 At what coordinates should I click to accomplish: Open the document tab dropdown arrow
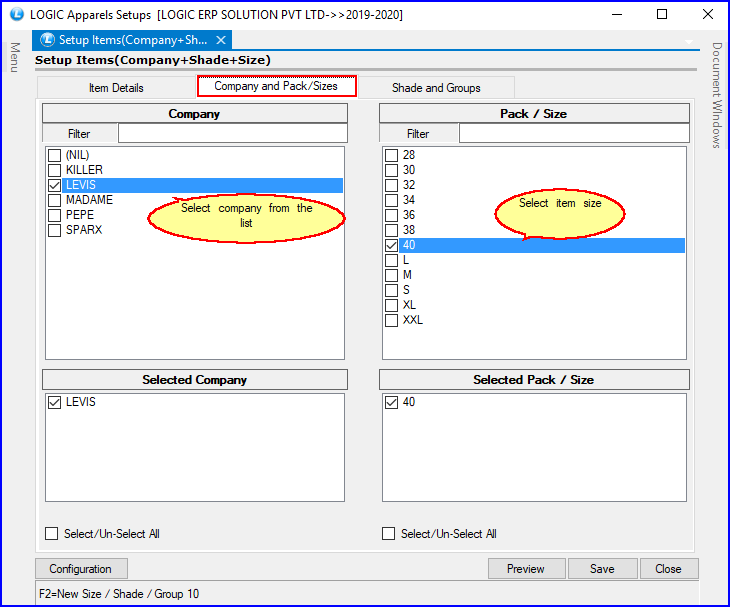point(689,41)
